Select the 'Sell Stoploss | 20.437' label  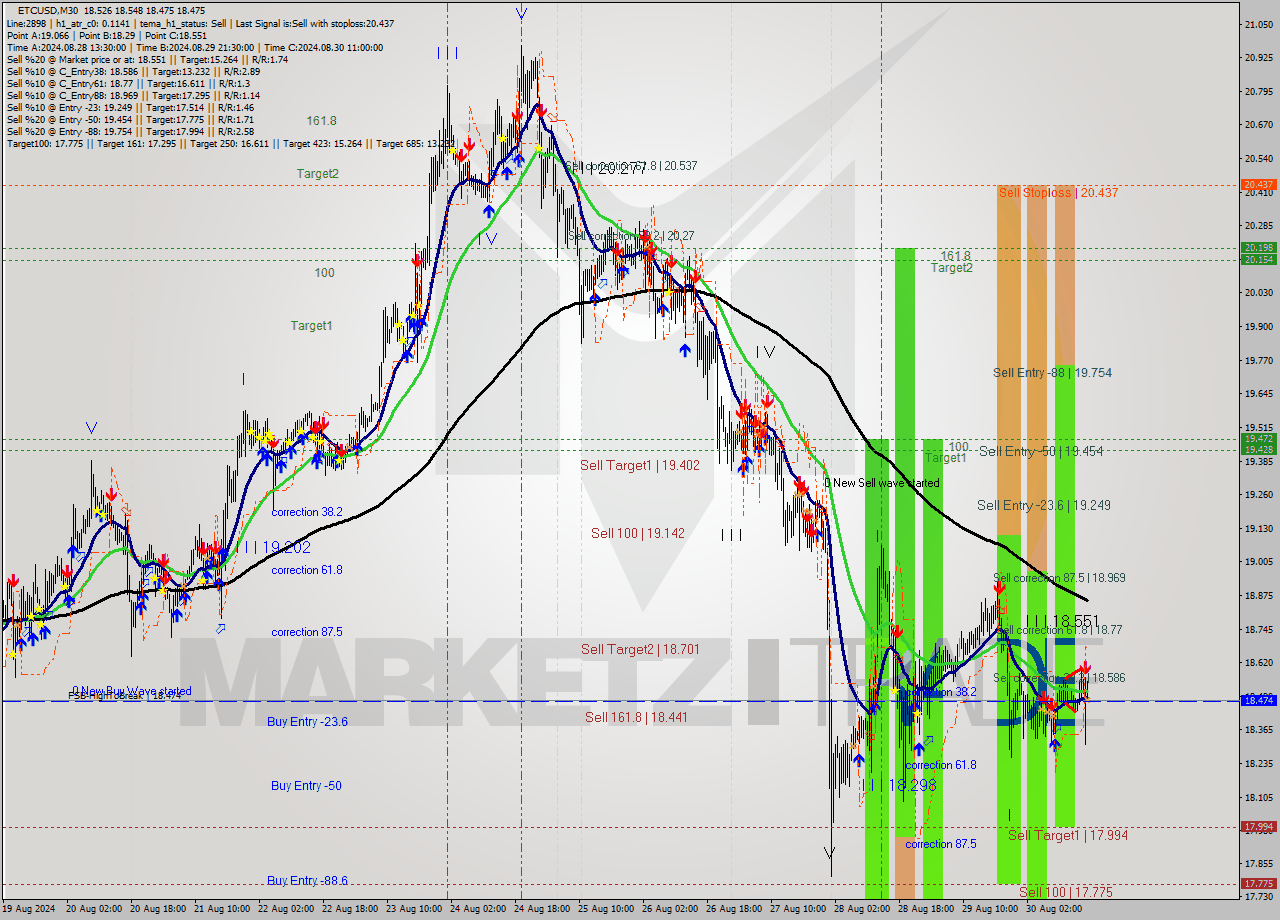[x=1058, y=192]
